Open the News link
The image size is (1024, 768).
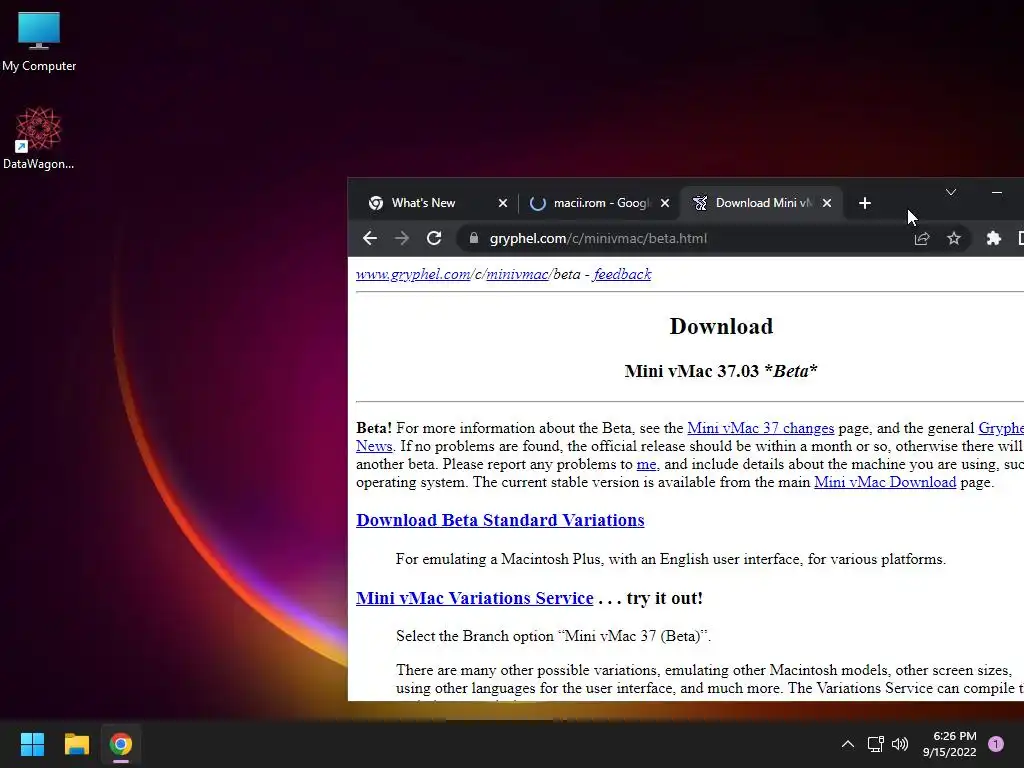coord(374,446)
